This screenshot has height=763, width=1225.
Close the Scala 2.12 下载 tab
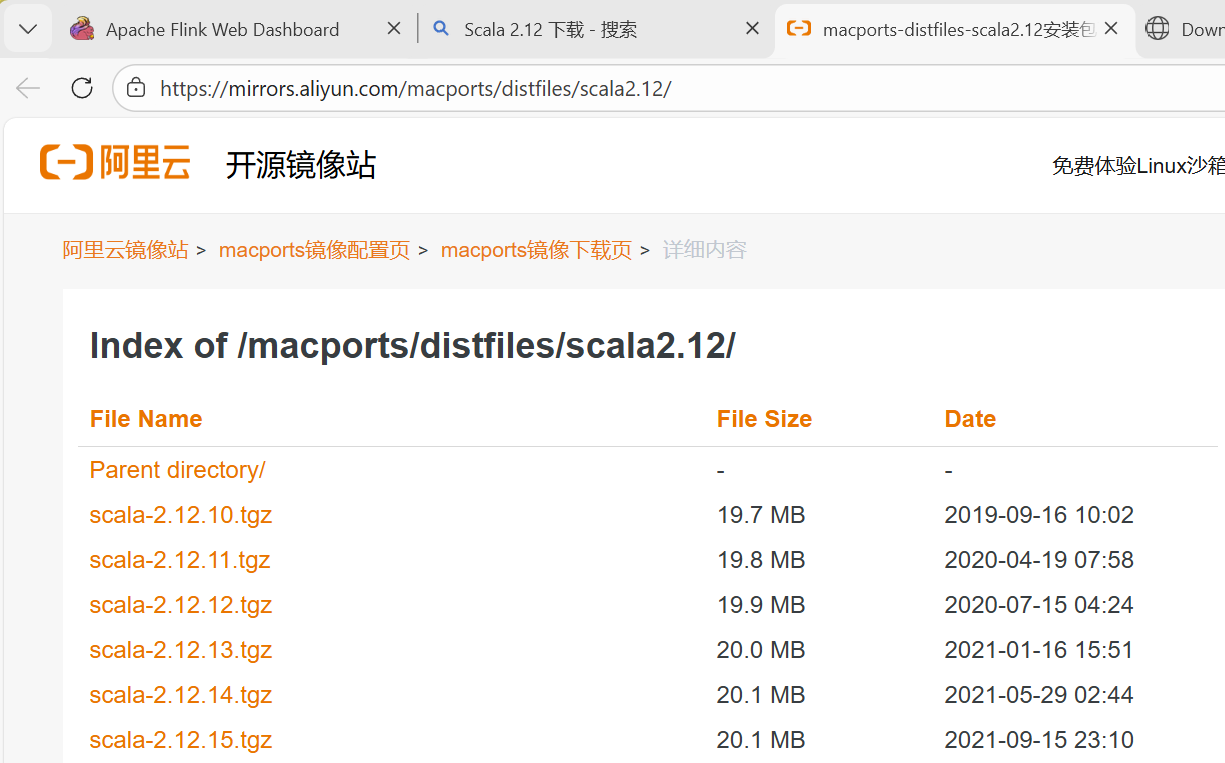pyautogui.click(x=752, y=30)
